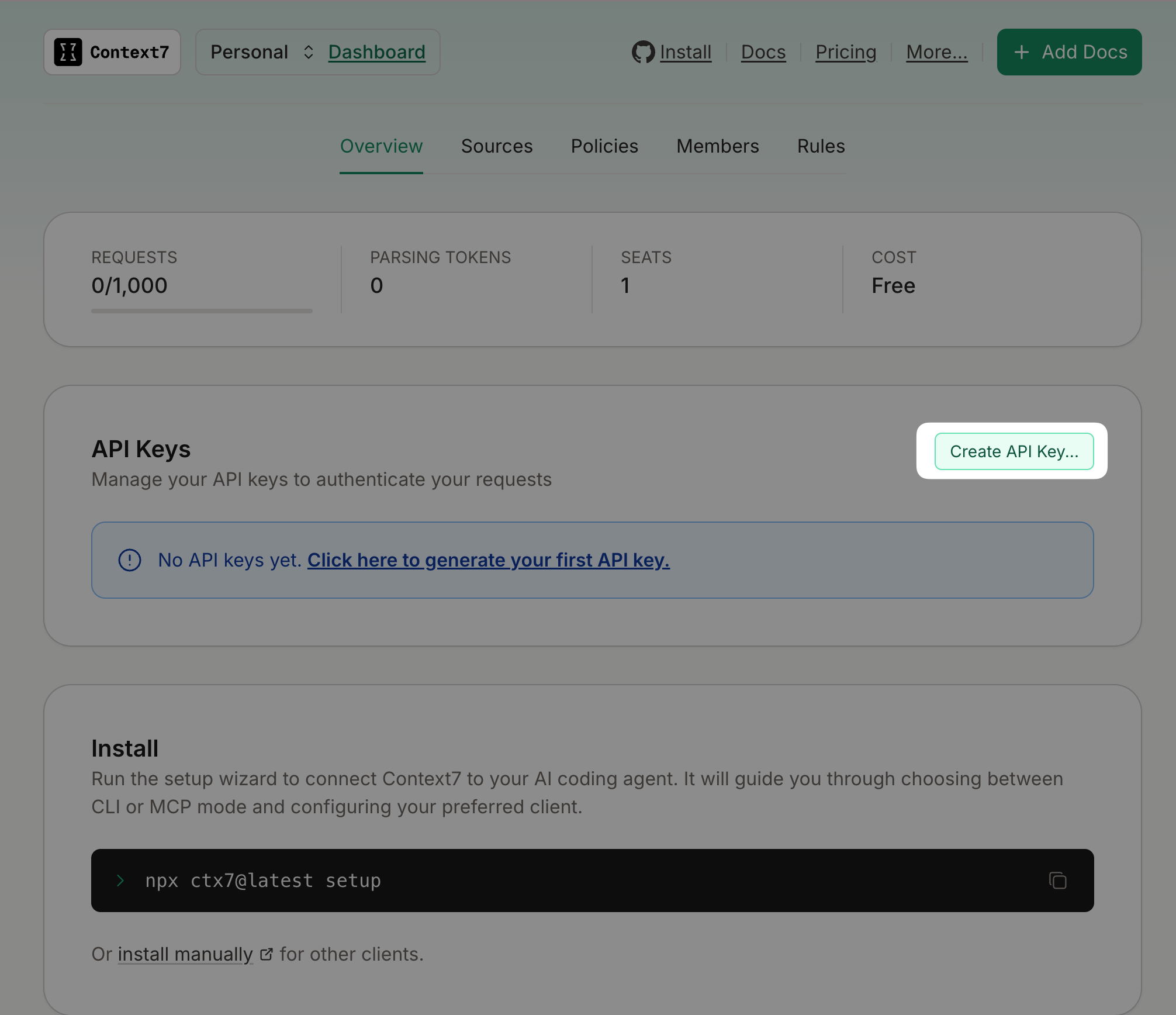Viewport: 1176px width, 1015px height.
Task: Switch to the Rules tab
Action: click(x=821, y=146)
